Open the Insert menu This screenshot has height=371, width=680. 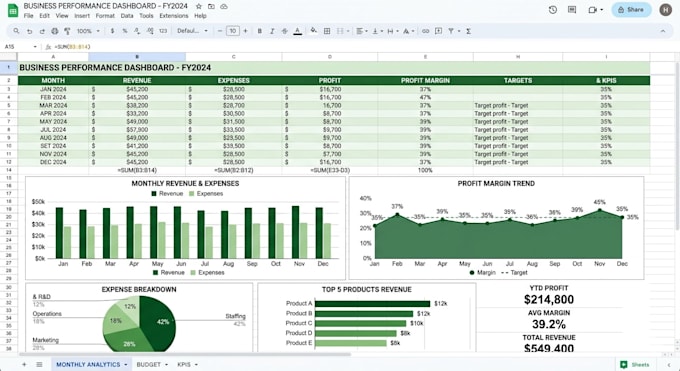[x=82, y=16]
